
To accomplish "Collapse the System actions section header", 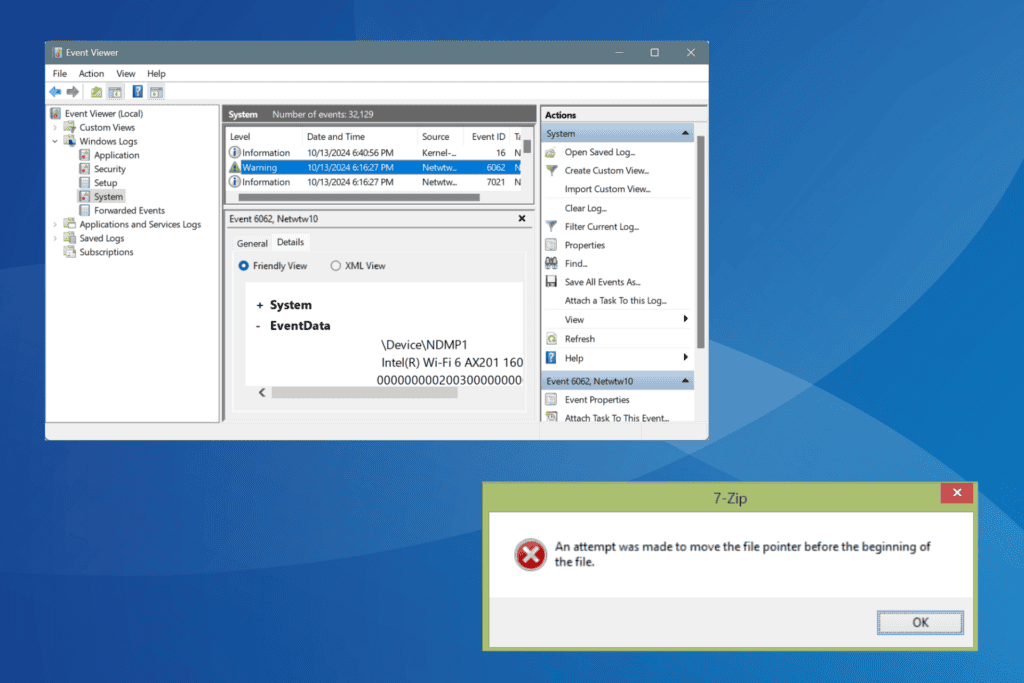I will 685,133.
